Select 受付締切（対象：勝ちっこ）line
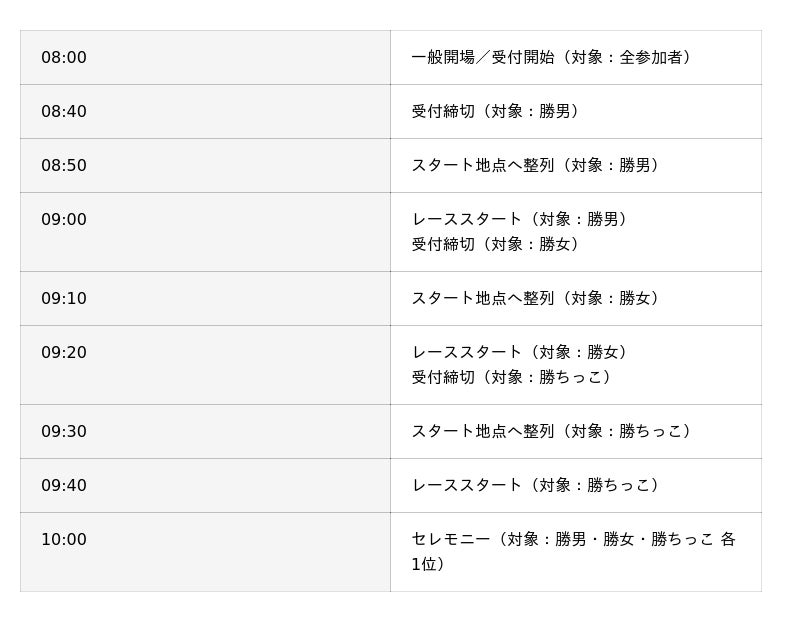The width and height of the screenshot is (800, 622). [x=514, y=378]
